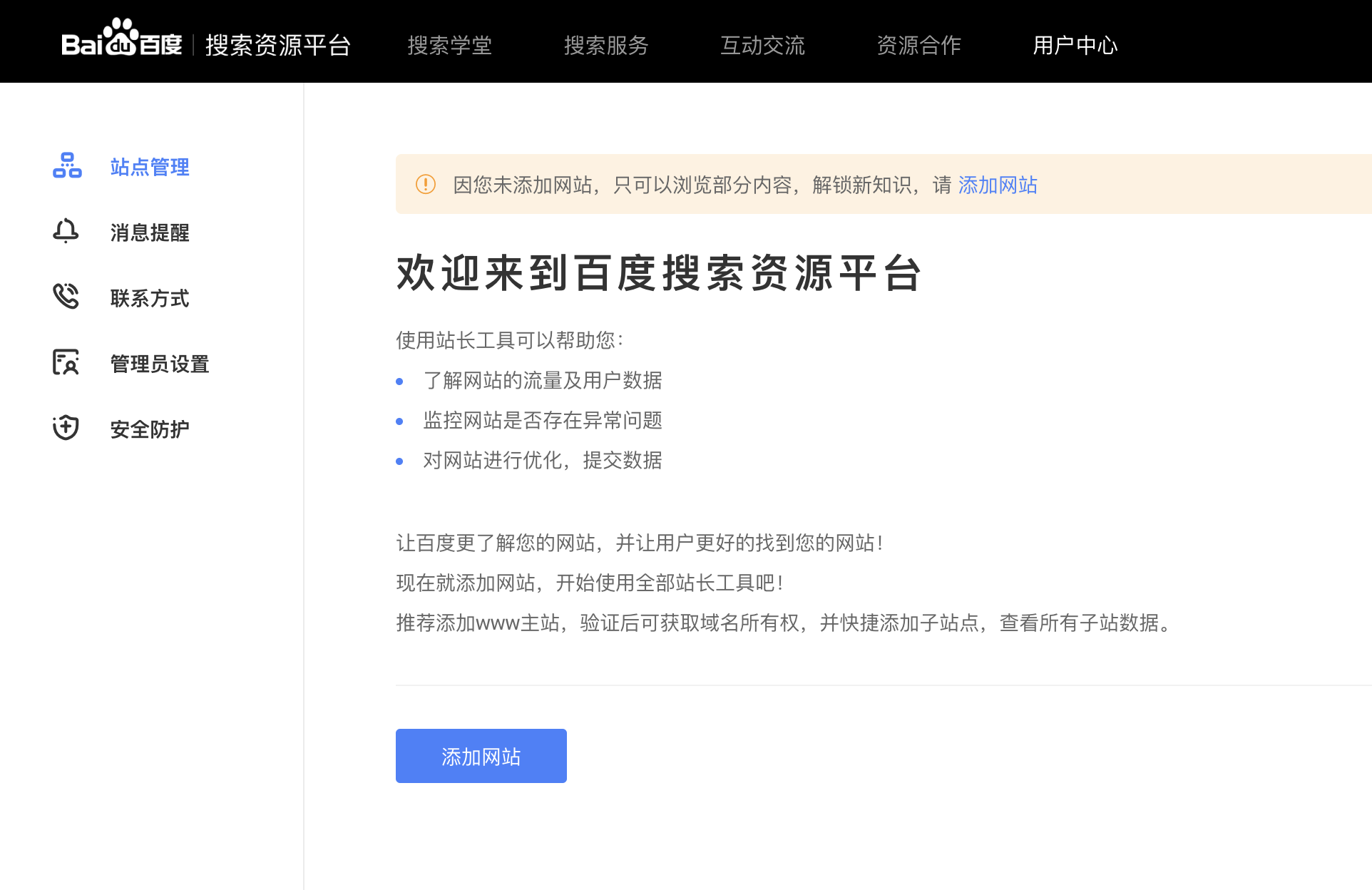The image size is (1372, 890).
Task: Go to 互动交流 in top navigation
Action: (762, 46)
